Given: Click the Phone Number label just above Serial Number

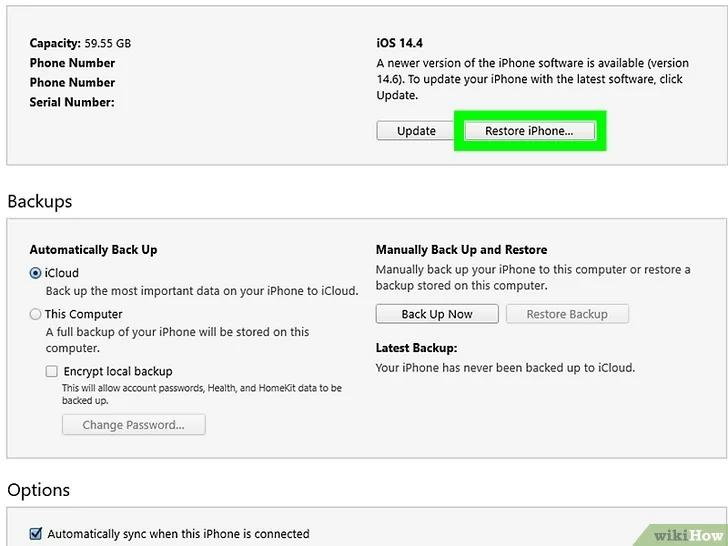Looking at the screenshot, I should [x=72, y=83].
